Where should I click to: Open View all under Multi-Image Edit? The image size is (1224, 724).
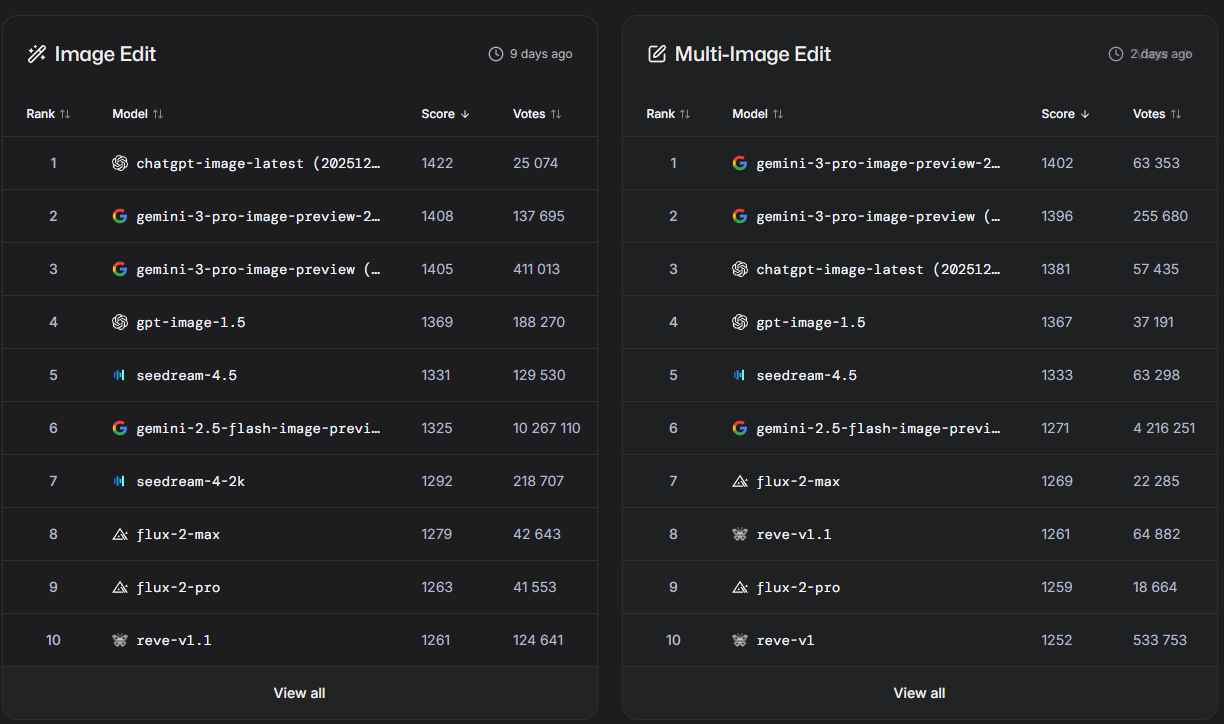click(919, 693)
